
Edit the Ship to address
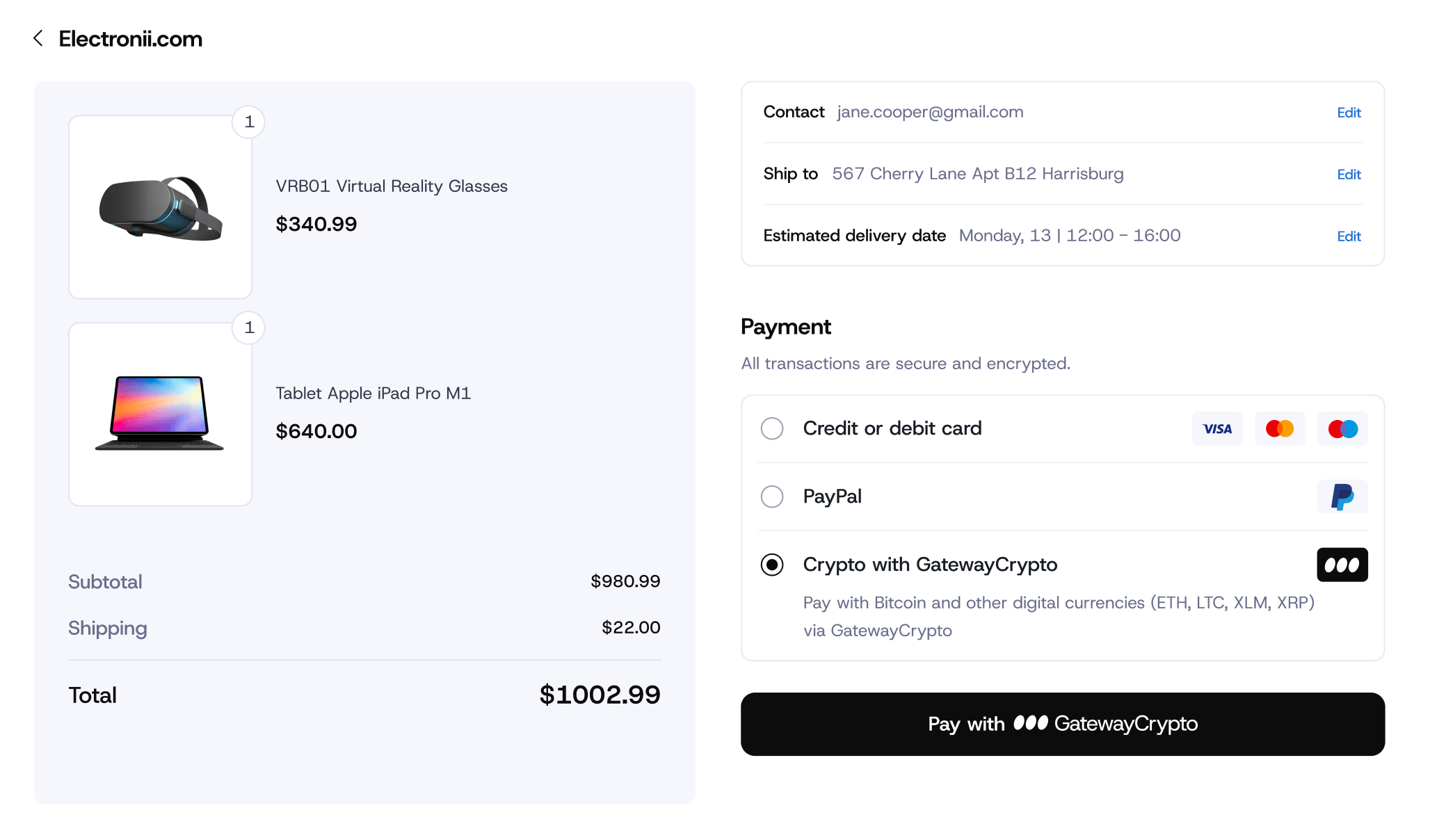(1349, 175)
